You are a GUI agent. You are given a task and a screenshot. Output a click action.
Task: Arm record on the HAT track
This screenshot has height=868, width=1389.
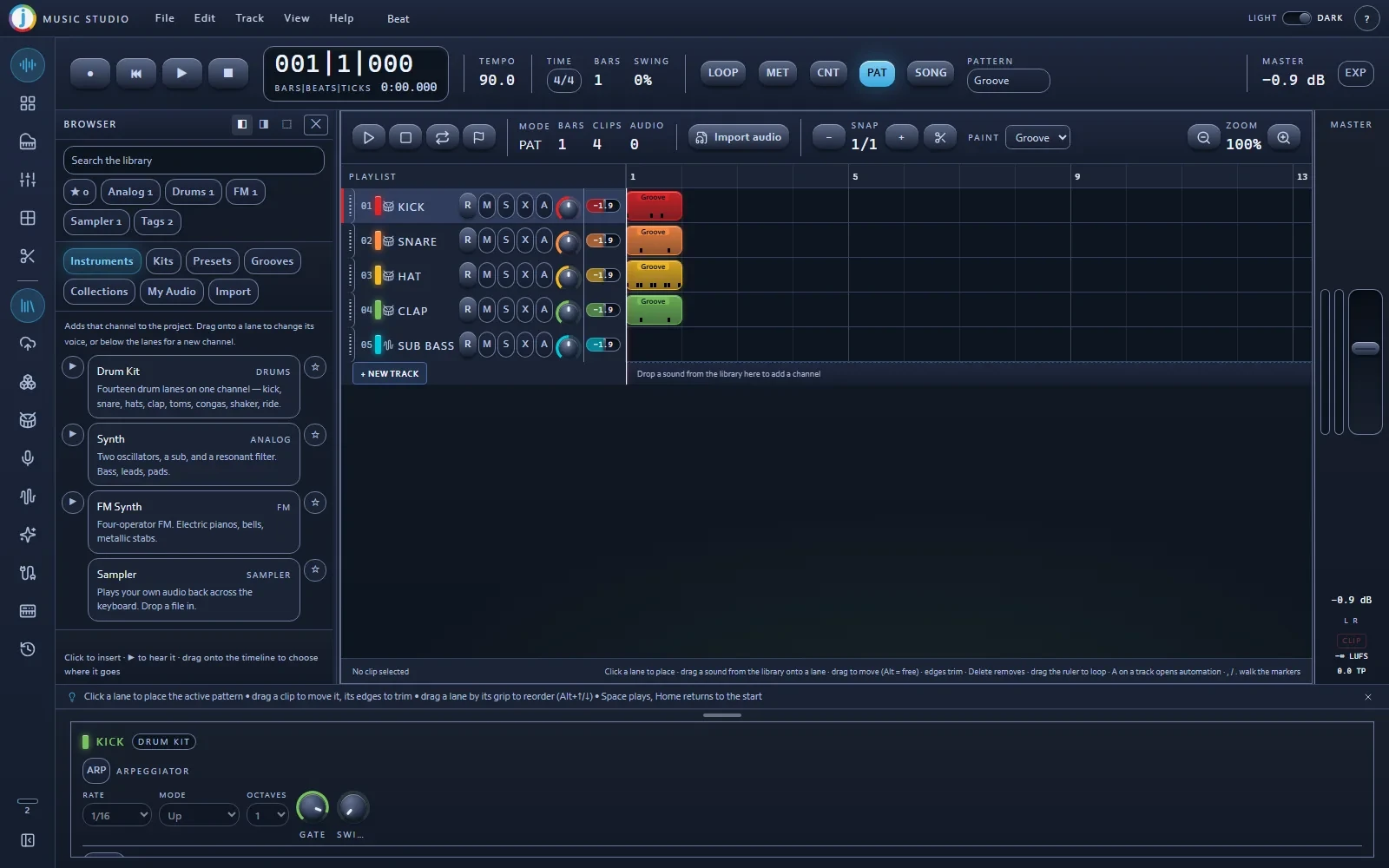pyautogui.click(x=468, y=275)
